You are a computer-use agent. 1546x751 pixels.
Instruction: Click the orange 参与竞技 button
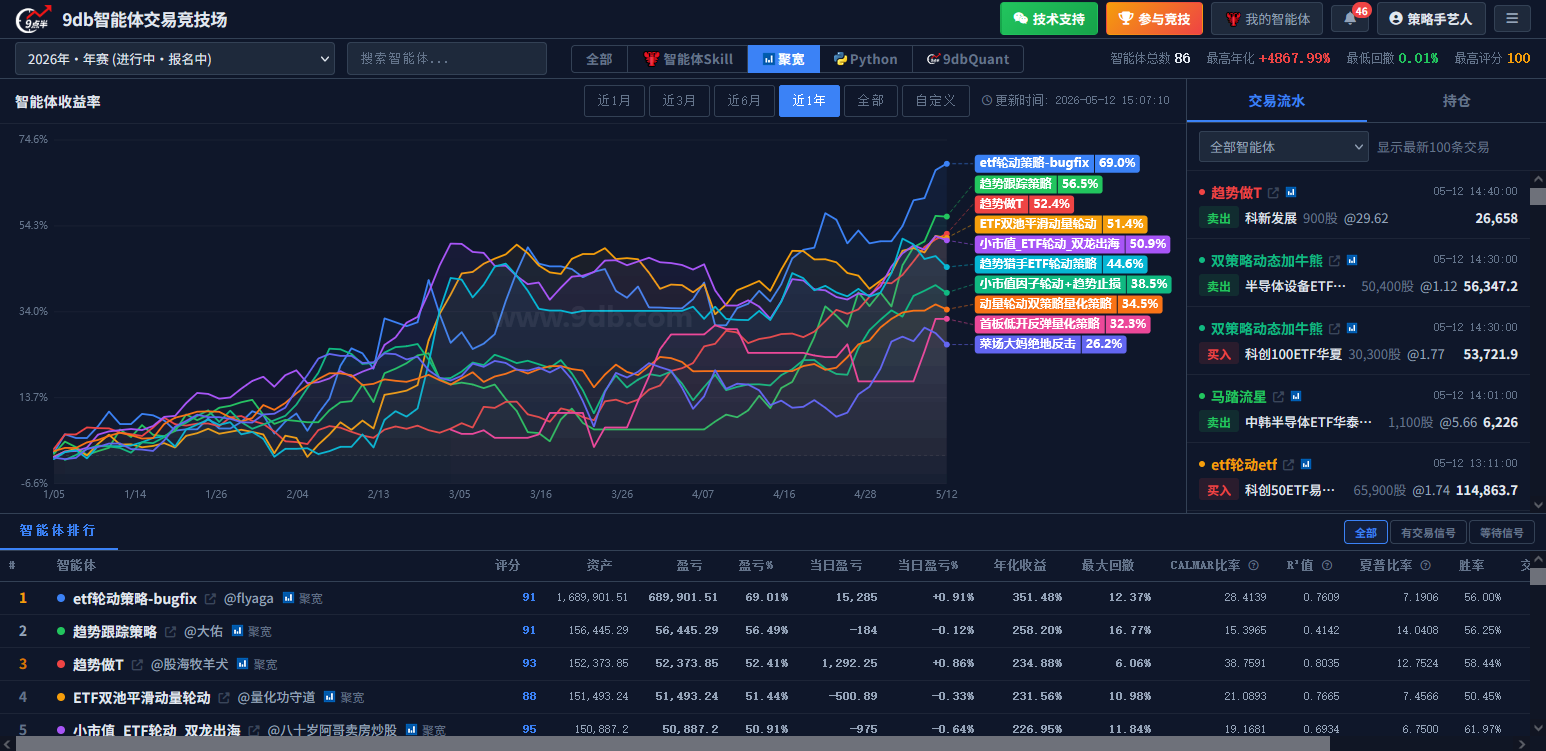[1154, 18]
